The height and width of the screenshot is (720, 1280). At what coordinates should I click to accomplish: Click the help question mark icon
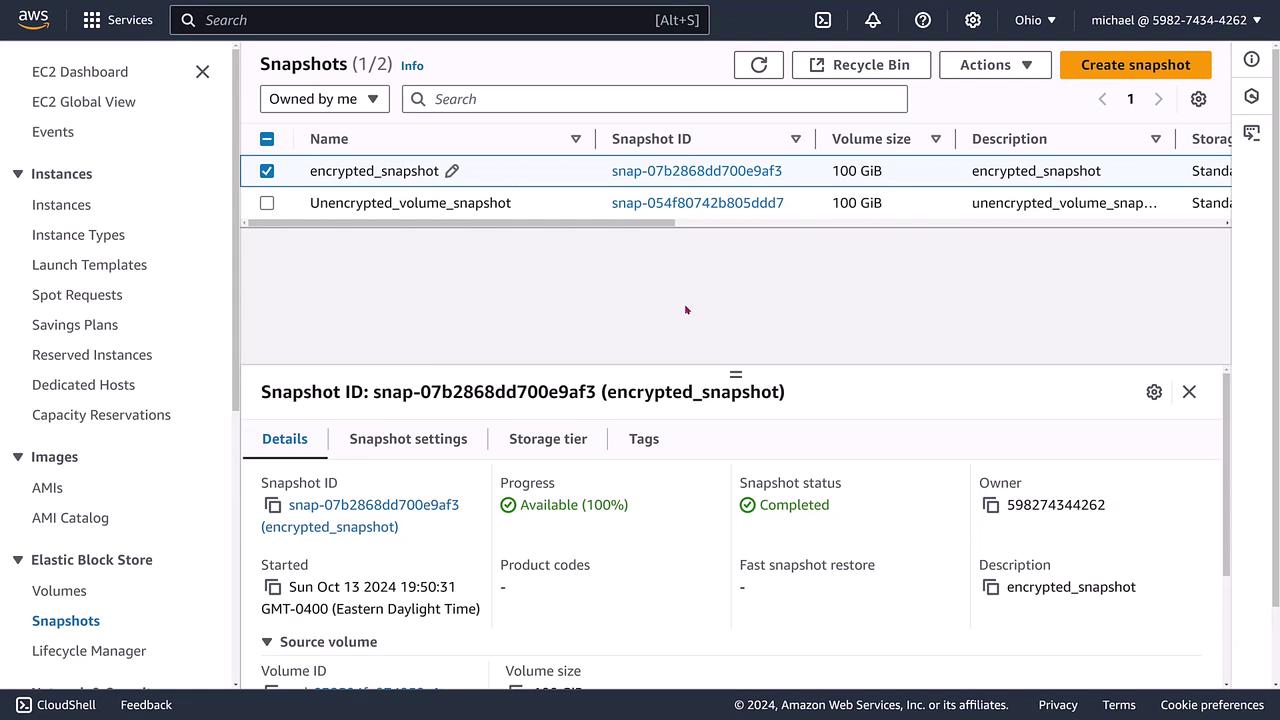(923, 20)
